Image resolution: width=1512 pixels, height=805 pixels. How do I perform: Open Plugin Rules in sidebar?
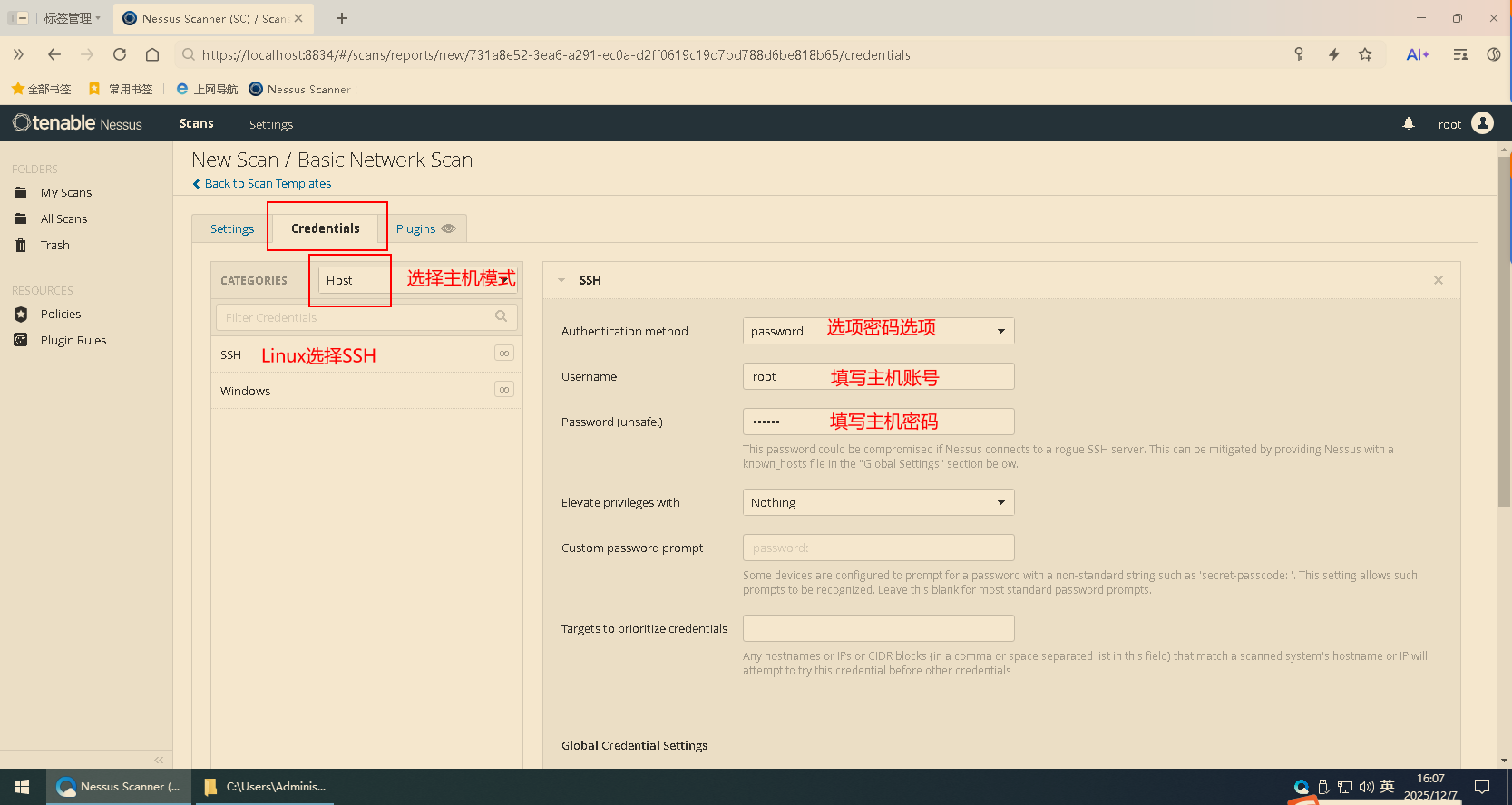(73, 340)
